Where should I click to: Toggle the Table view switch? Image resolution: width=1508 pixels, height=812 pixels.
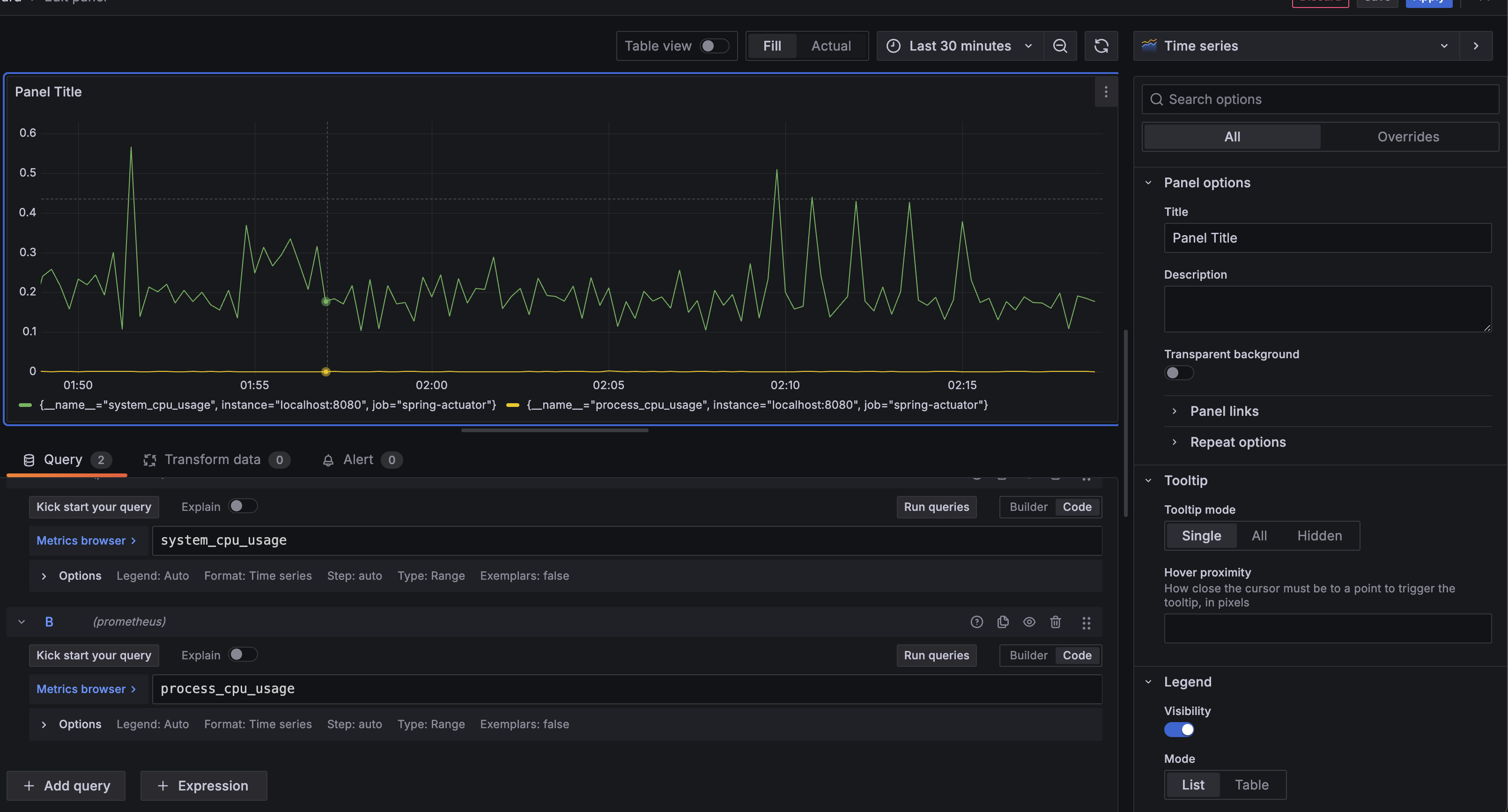coord(714,46)
